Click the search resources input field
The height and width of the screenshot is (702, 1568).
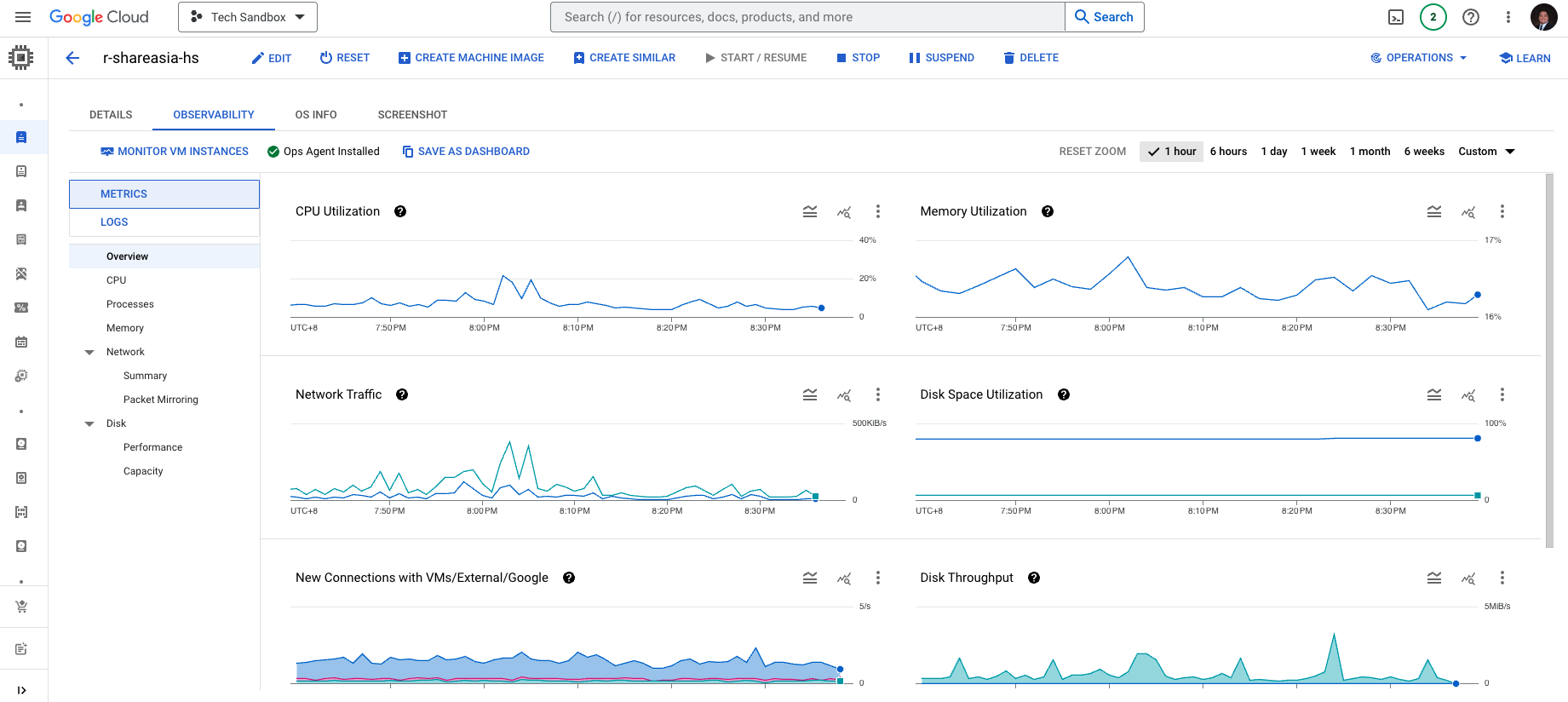click(807, 17)
